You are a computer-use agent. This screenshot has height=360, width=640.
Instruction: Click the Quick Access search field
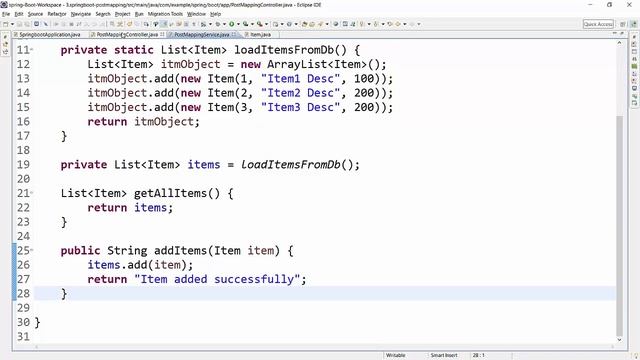click(x=598, y=24)
